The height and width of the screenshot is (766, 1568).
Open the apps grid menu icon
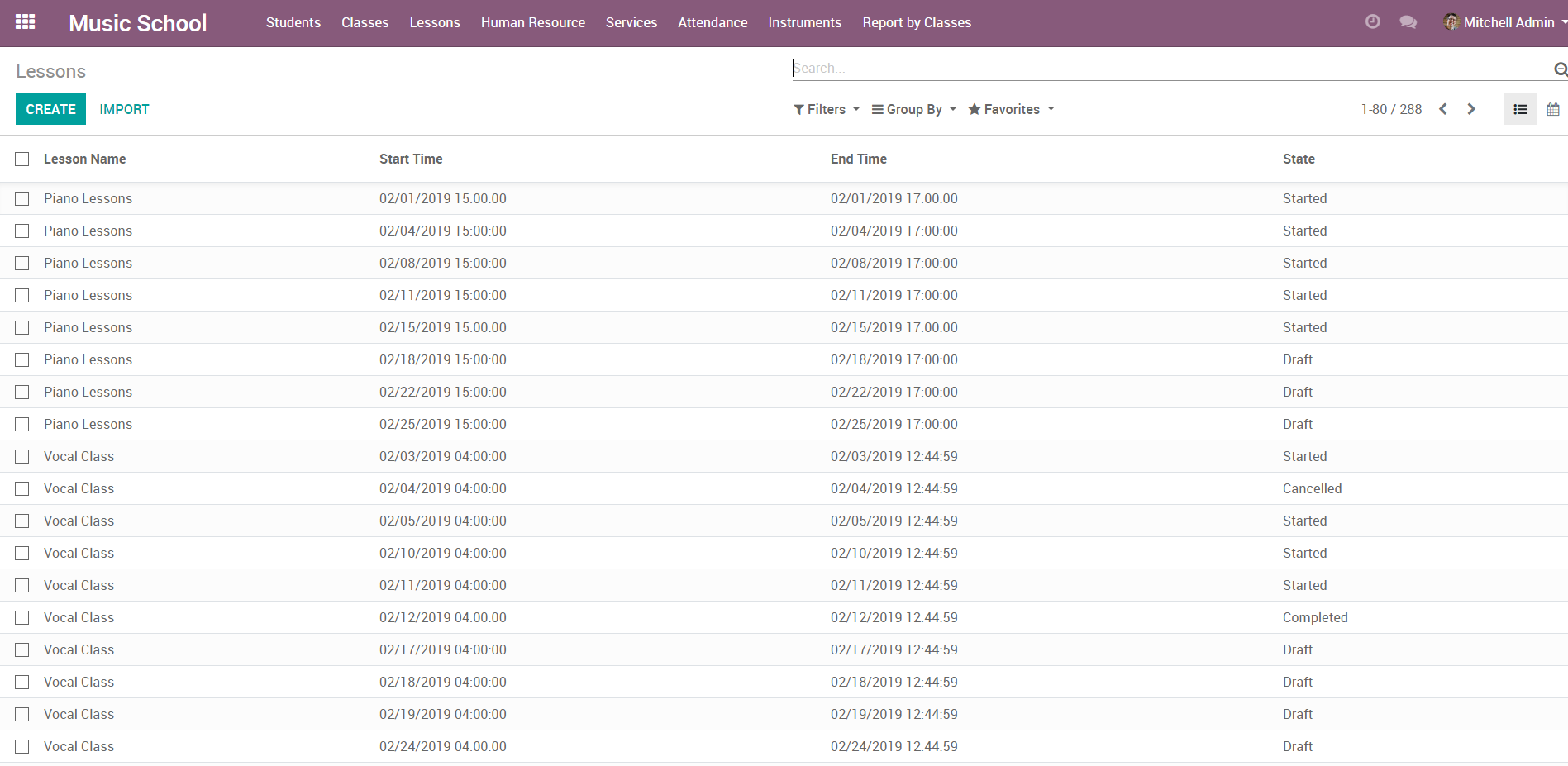coord(25,22)
